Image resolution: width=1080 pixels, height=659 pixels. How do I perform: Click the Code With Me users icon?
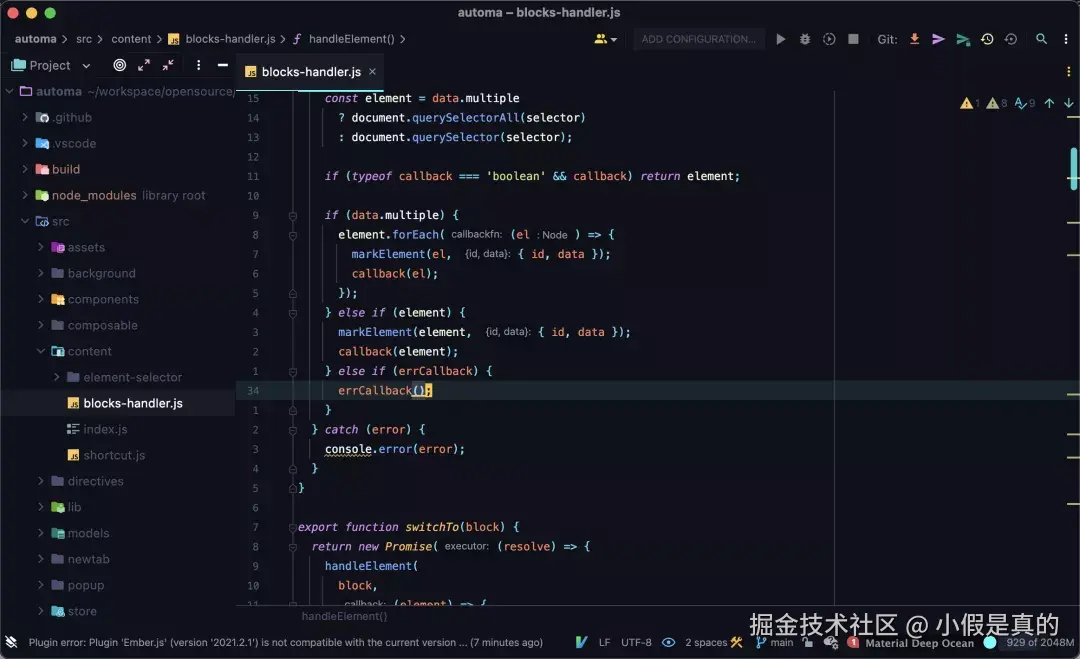(x=605, y=39)
